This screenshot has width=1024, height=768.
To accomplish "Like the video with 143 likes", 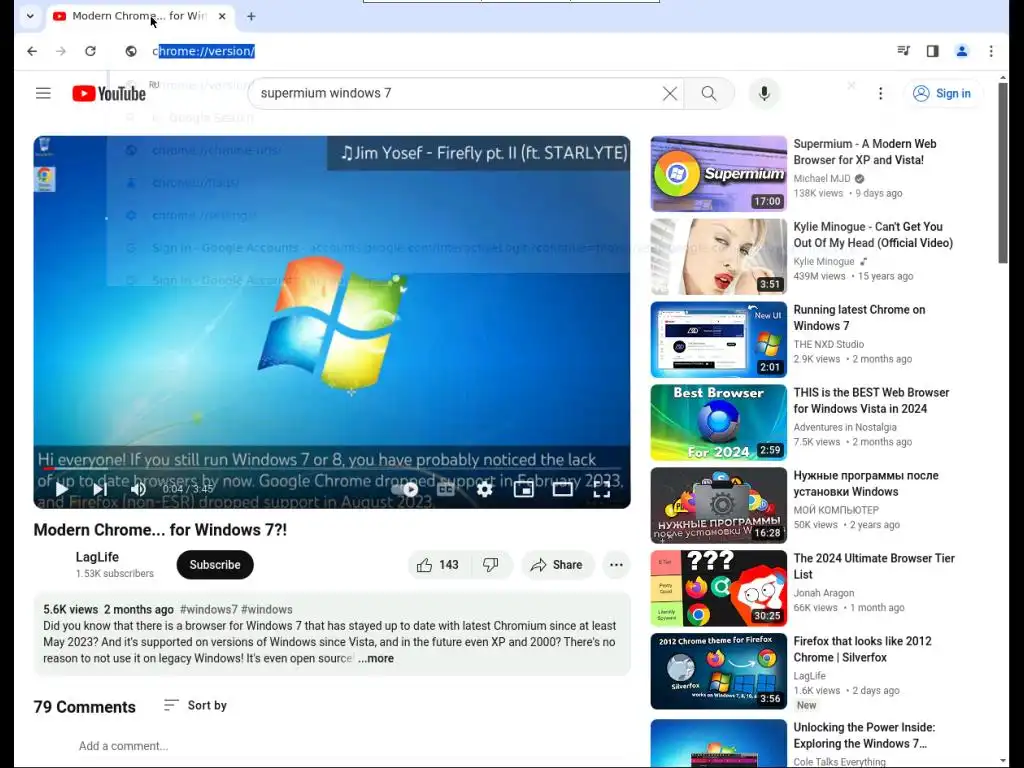I will coord(438,565).
